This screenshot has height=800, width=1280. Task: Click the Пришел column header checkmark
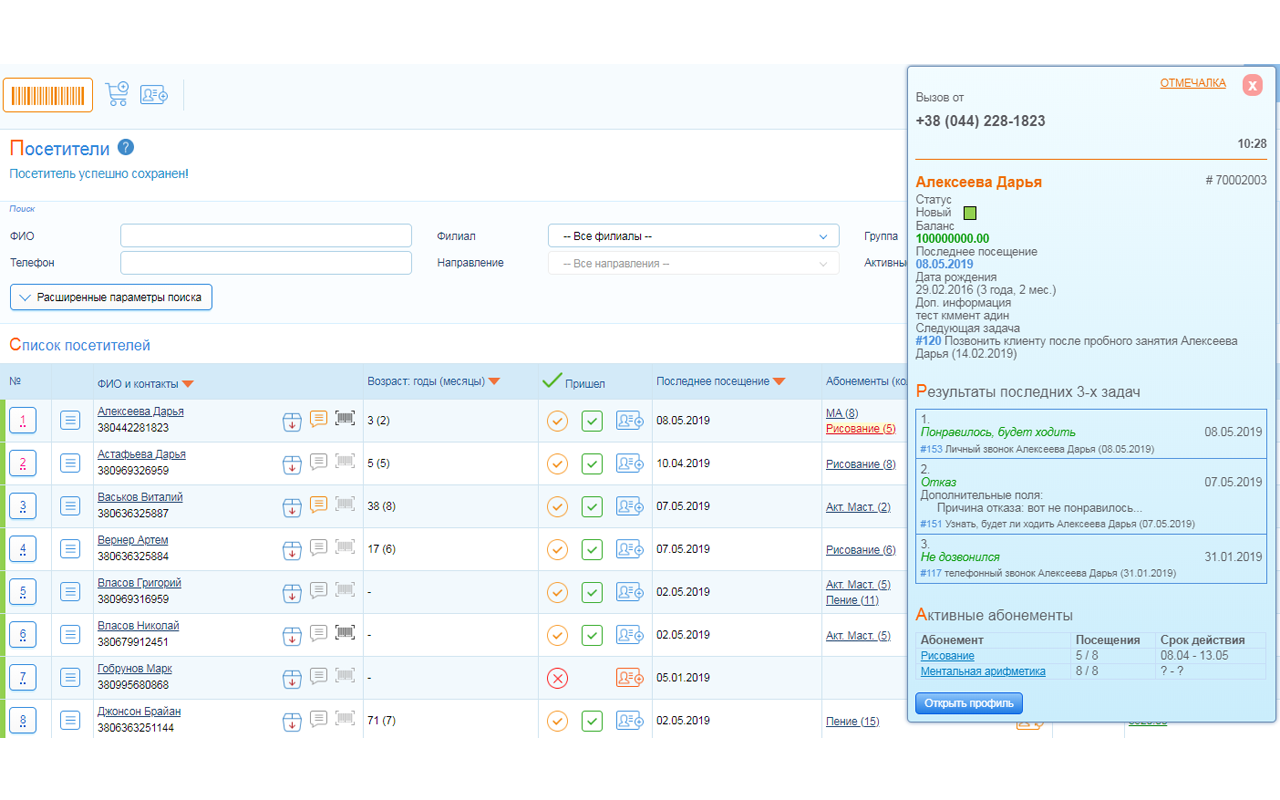[x=551, y=381]
